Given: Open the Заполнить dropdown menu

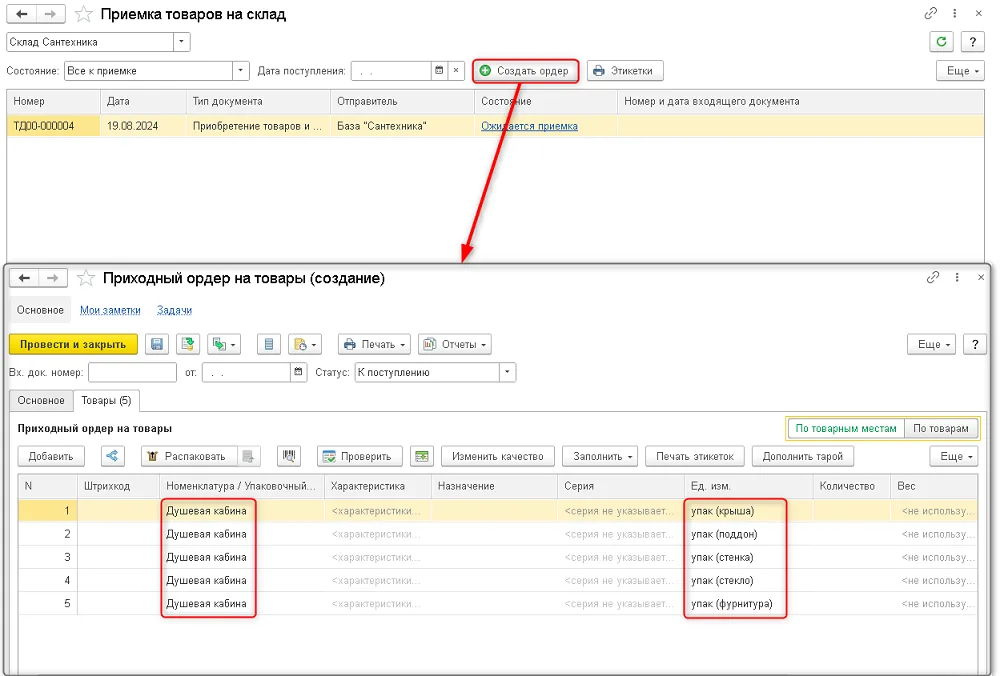Looking at the screenshot, I should click(x=601, y=456).
